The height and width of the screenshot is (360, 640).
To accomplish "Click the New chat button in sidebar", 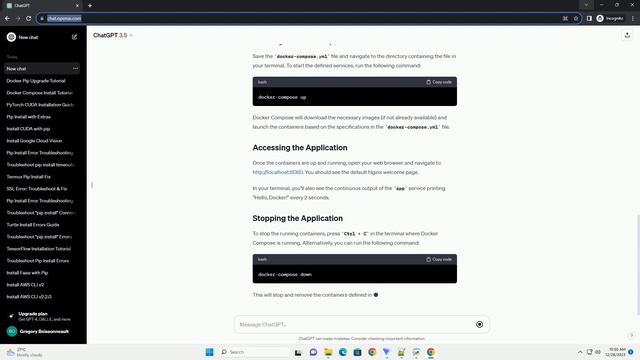I will [x=42, y=37].
